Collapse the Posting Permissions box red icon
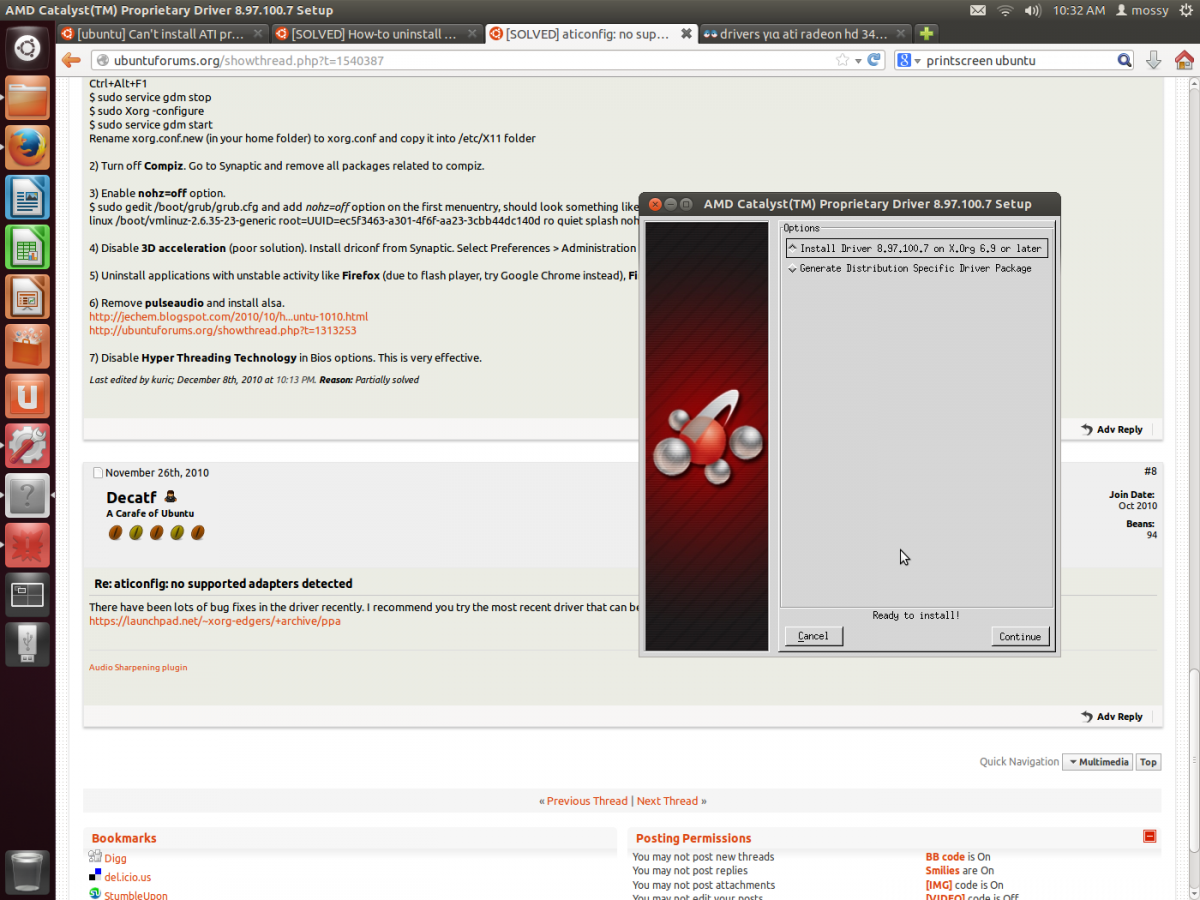 click(1149, 836)
